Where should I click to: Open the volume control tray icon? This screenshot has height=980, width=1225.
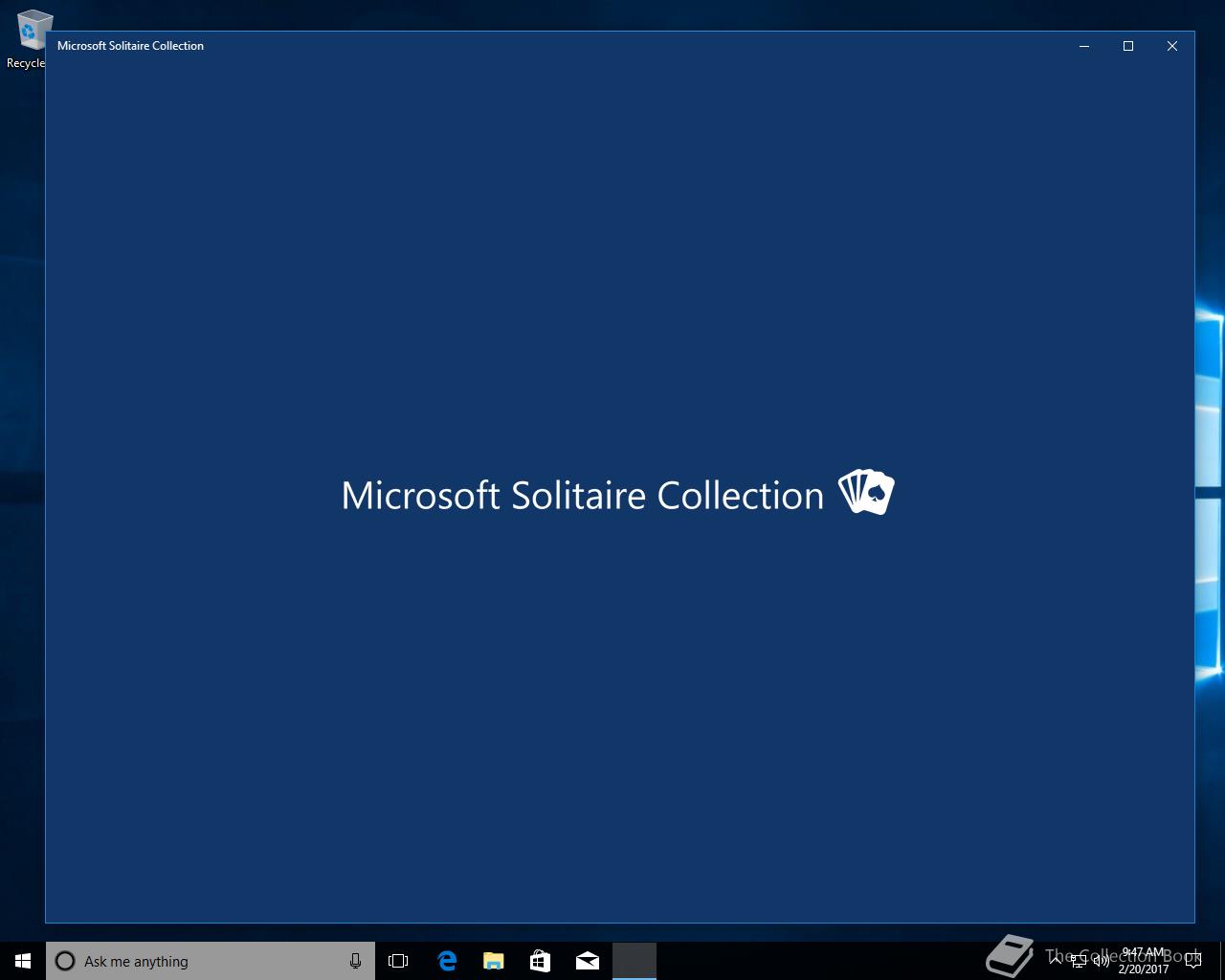tap(1102, 961)
